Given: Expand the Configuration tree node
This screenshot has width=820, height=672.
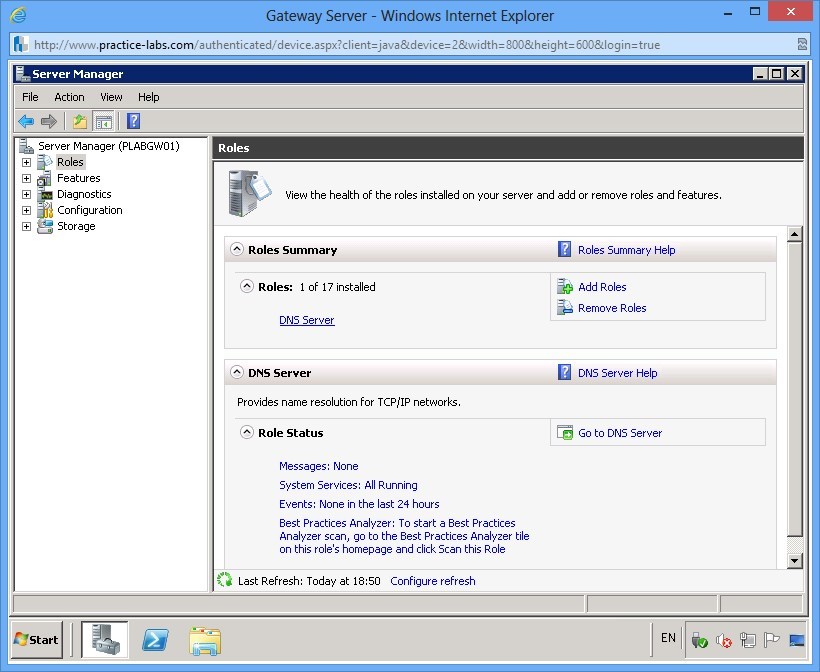Looking at the screenshot, I should (26, 210).
